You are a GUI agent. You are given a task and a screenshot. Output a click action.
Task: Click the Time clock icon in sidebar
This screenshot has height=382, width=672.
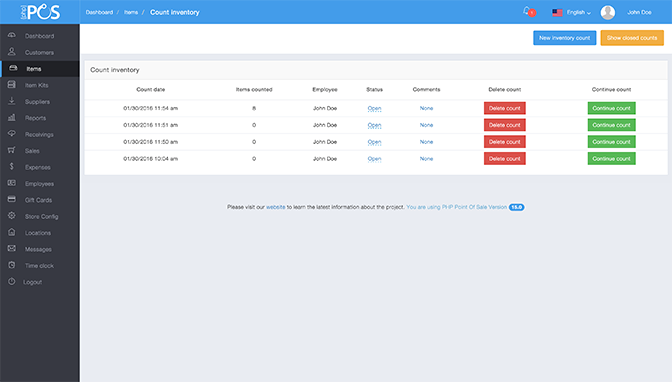click(12, 265)
